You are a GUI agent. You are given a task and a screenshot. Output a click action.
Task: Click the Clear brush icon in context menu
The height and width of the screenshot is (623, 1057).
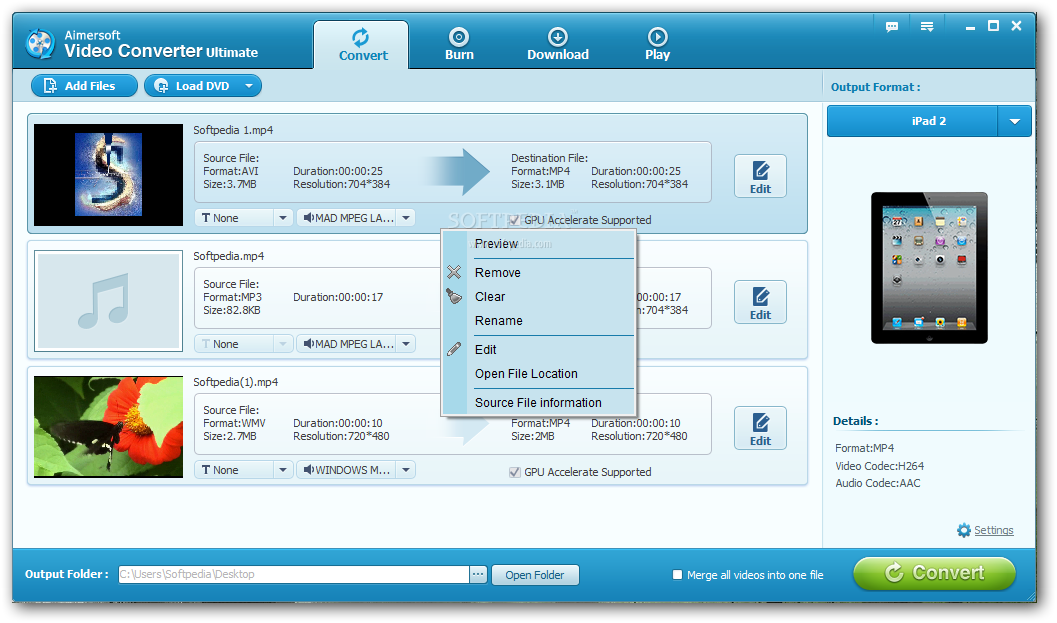pos(455,296)
